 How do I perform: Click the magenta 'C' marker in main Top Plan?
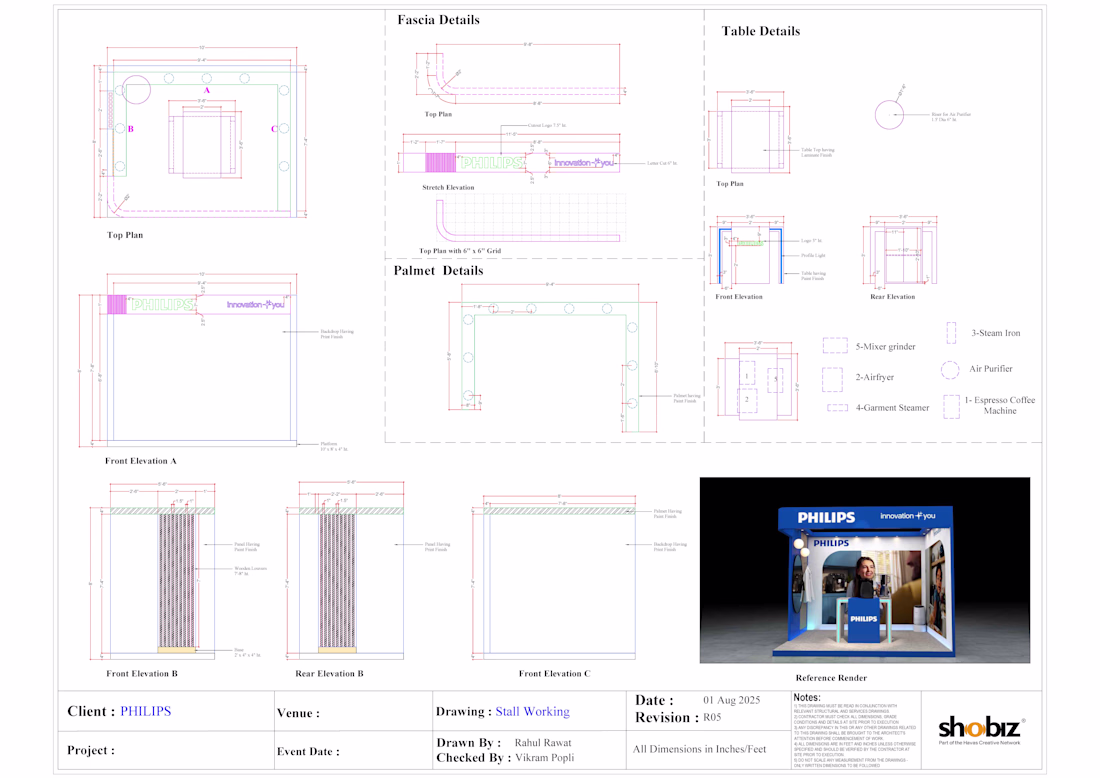[274, 129]
